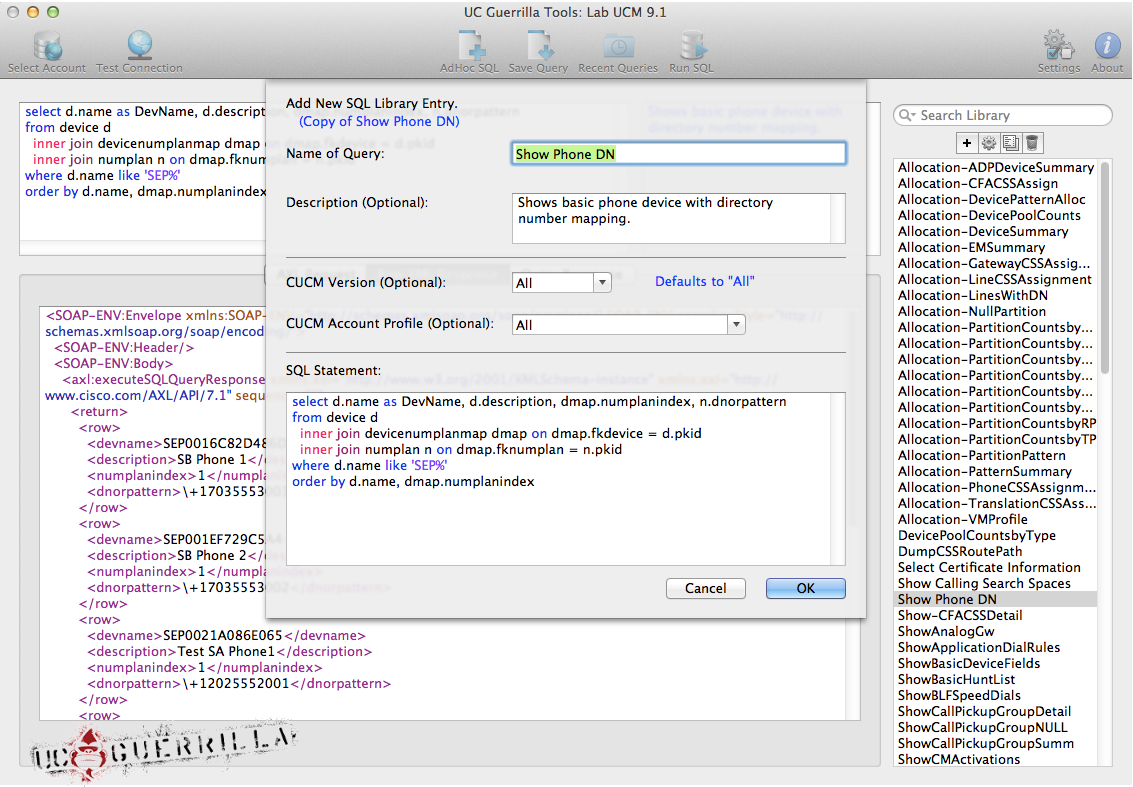Focus the Search Library field
This screenshot has width=1133, height=787.
pyautogui.click(x=1003, y=116)
